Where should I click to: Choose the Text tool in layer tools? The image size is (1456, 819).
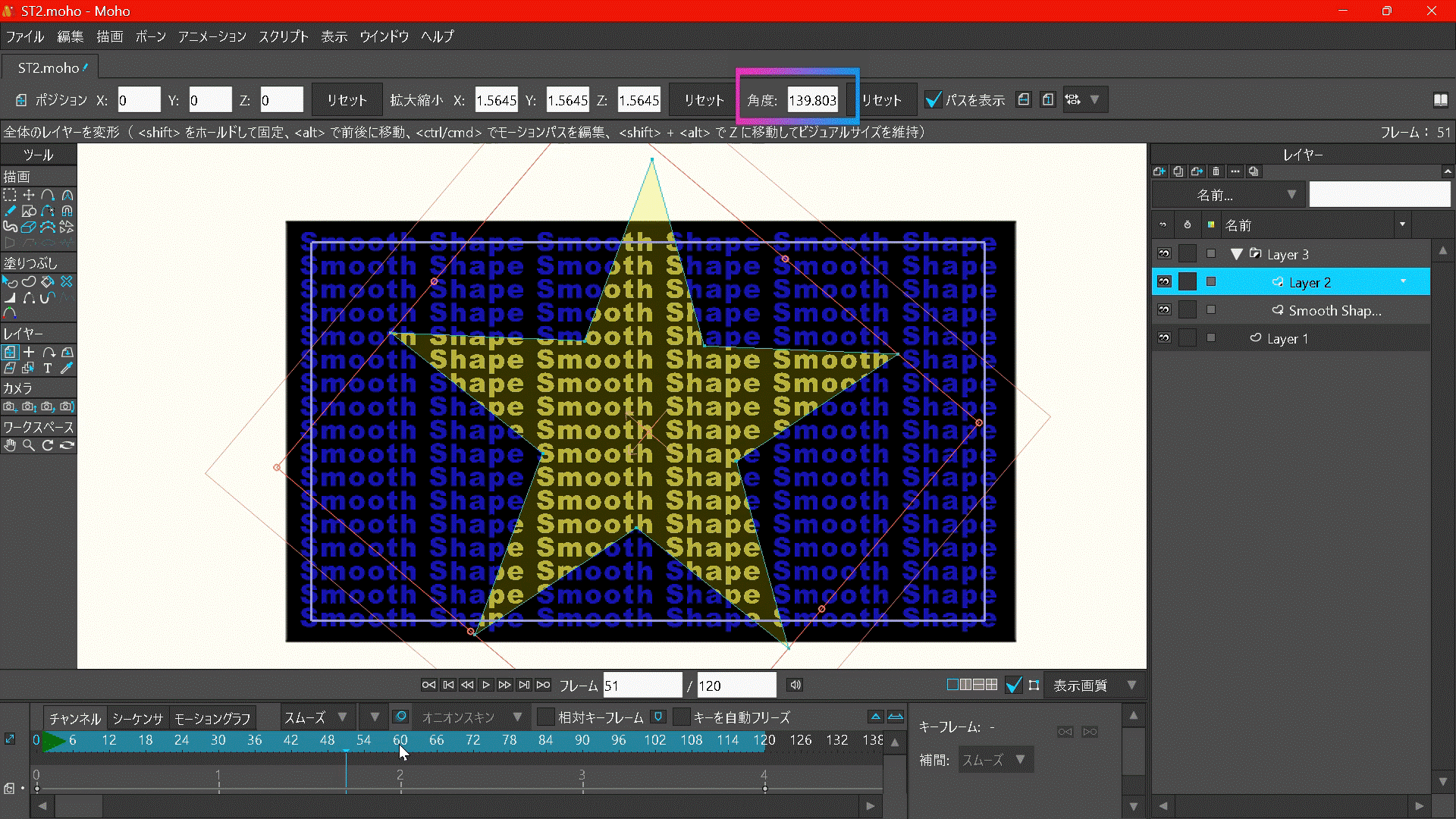tap(47, 369)
